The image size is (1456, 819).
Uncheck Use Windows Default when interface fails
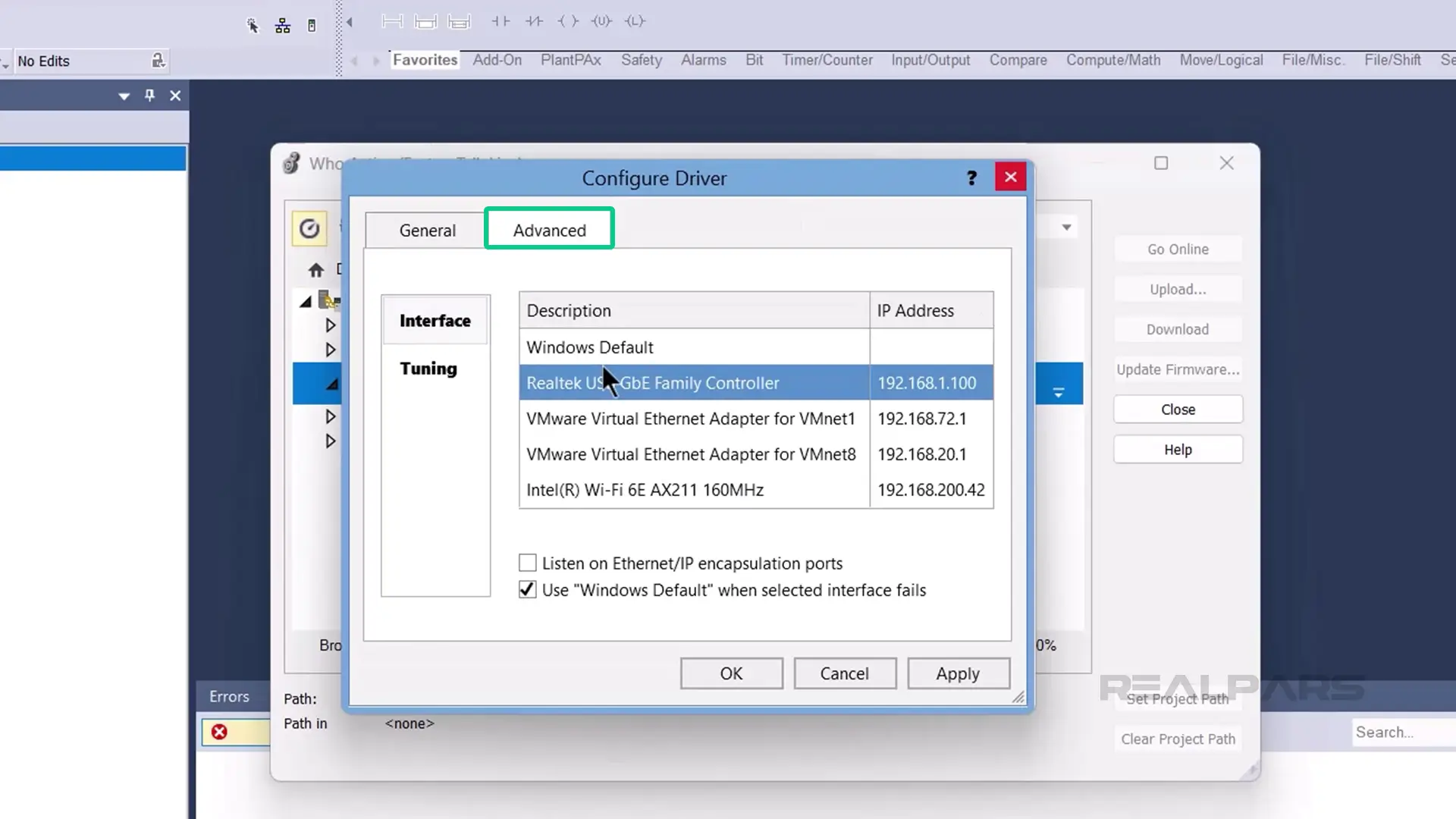(528, 589)
